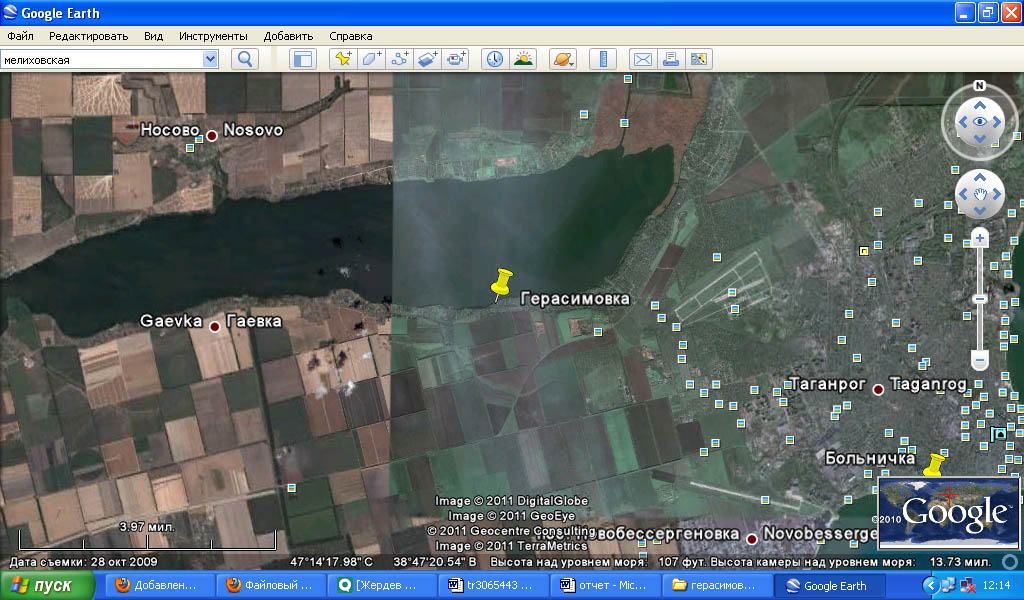Click the Taganrog place marker dot

[878, 390]
